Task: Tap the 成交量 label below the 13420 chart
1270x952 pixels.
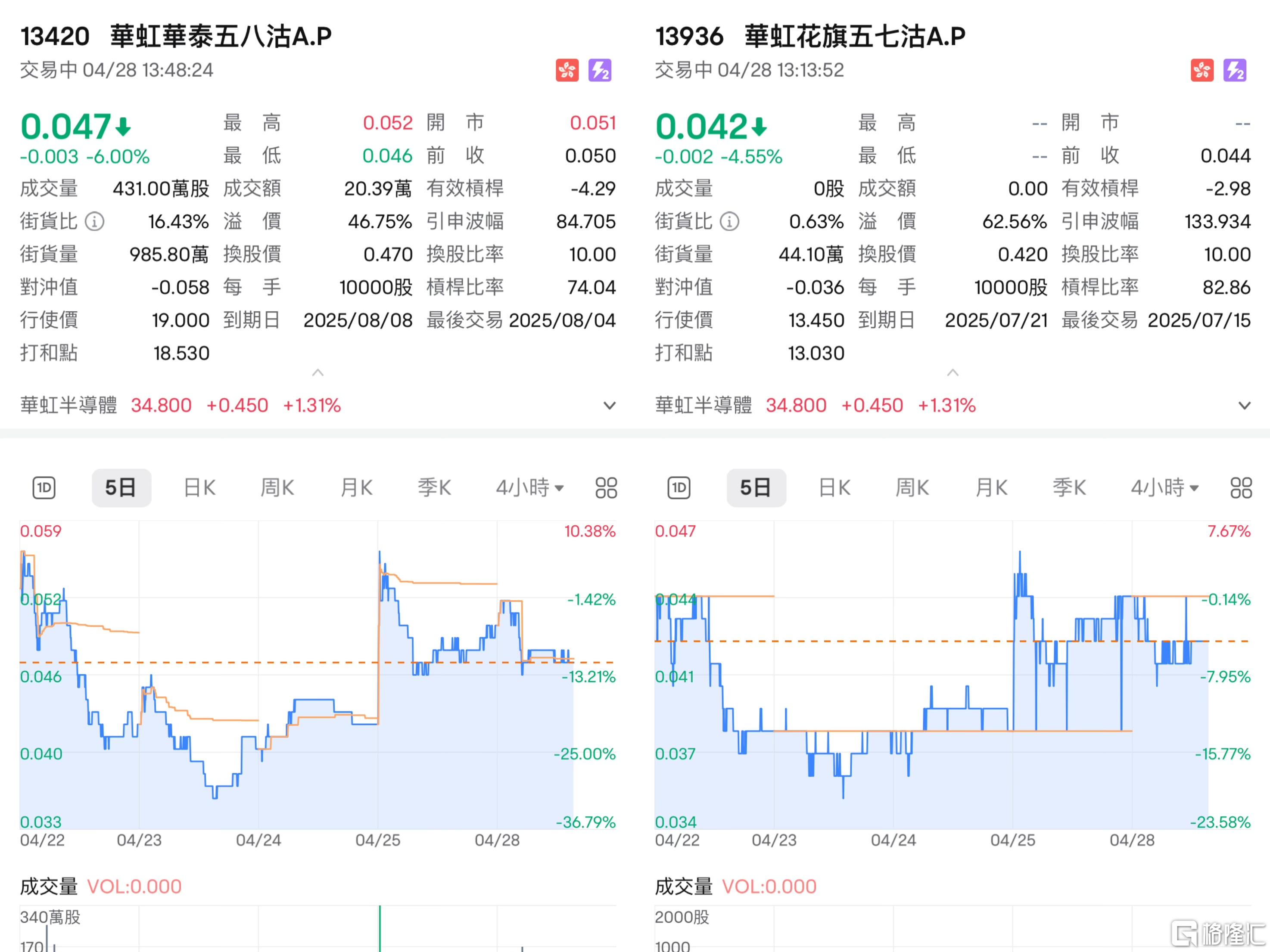Action: (x=49, y=887)
